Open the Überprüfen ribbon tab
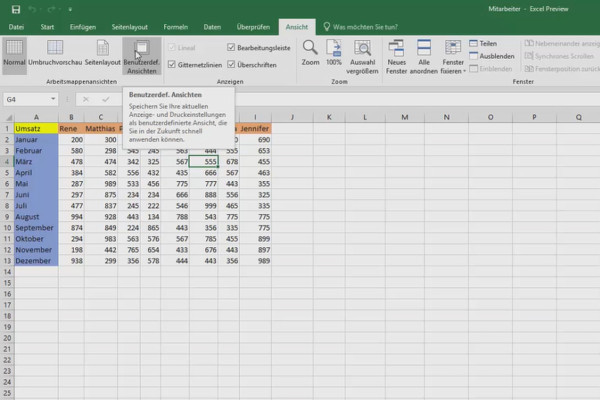 pos(253,27)
